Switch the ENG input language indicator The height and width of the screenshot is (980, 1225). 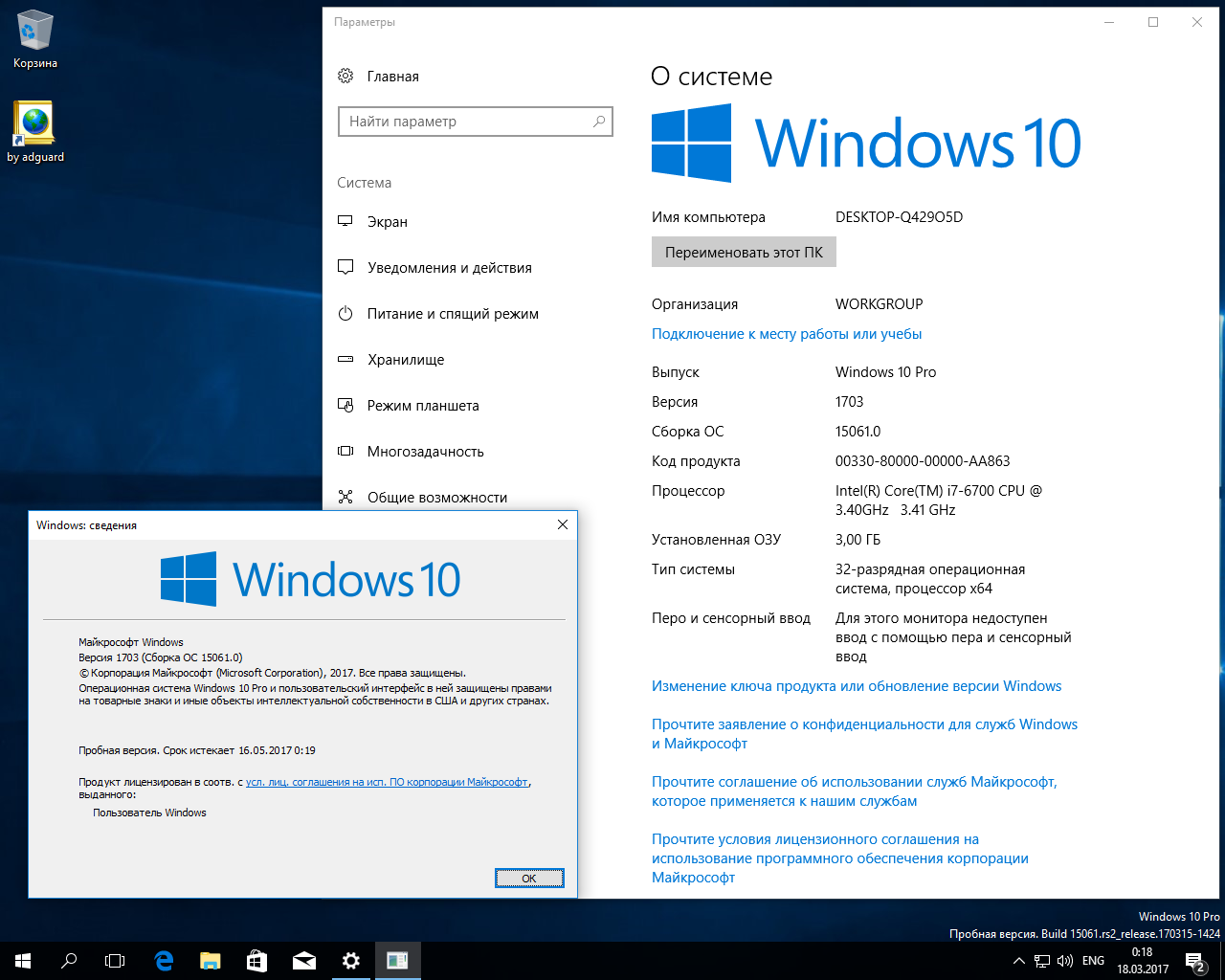click(1093, 961)
